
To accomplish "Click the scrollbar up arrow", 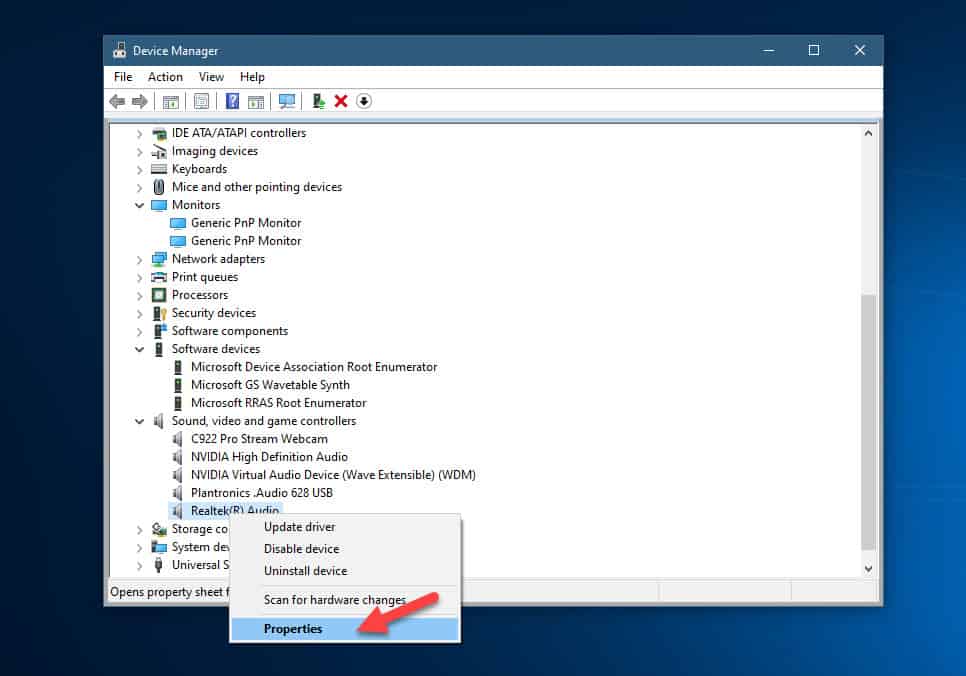I will (868, 133).
